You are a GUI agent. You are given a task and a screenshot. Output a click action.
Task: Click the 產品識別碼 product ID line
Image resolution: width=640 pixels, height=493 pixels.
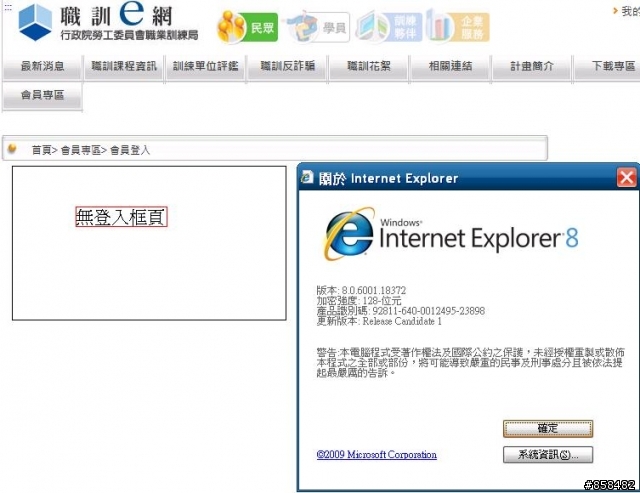(400, 311)
